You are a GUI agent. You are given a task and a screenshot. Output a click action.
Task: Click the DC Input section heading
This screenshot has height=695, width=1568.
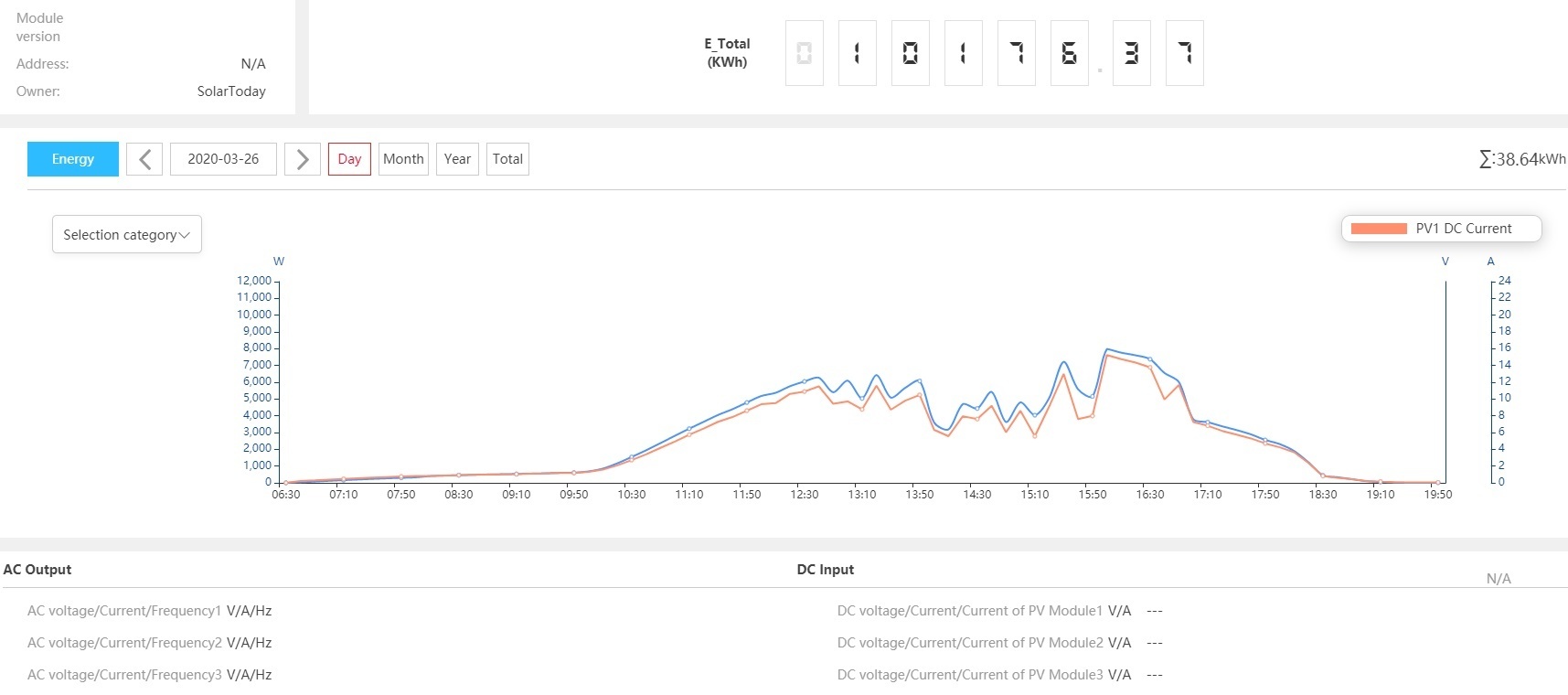point(825,570)
